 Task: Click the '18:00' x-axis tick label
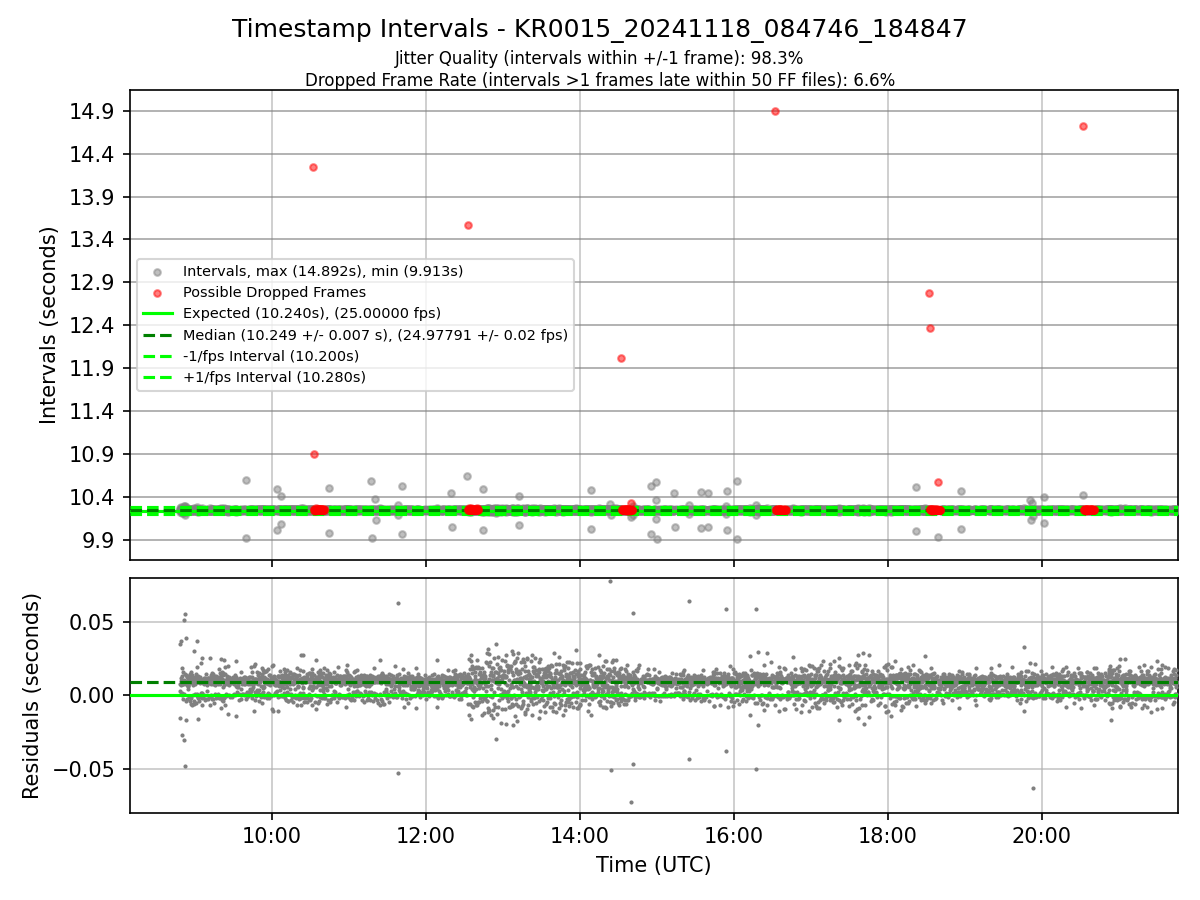pyautogui.click(x=888, y=835)
